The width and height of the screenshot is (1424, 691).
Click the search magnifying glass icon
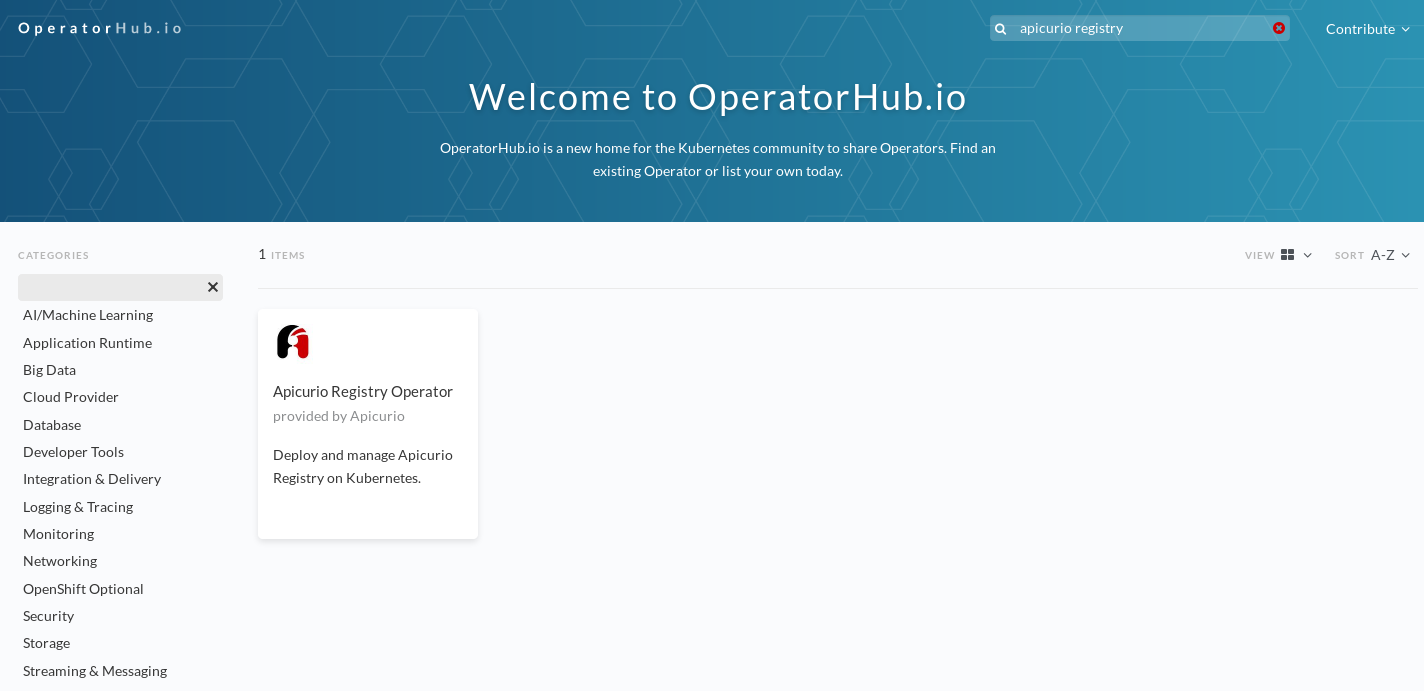[1000, 28]
